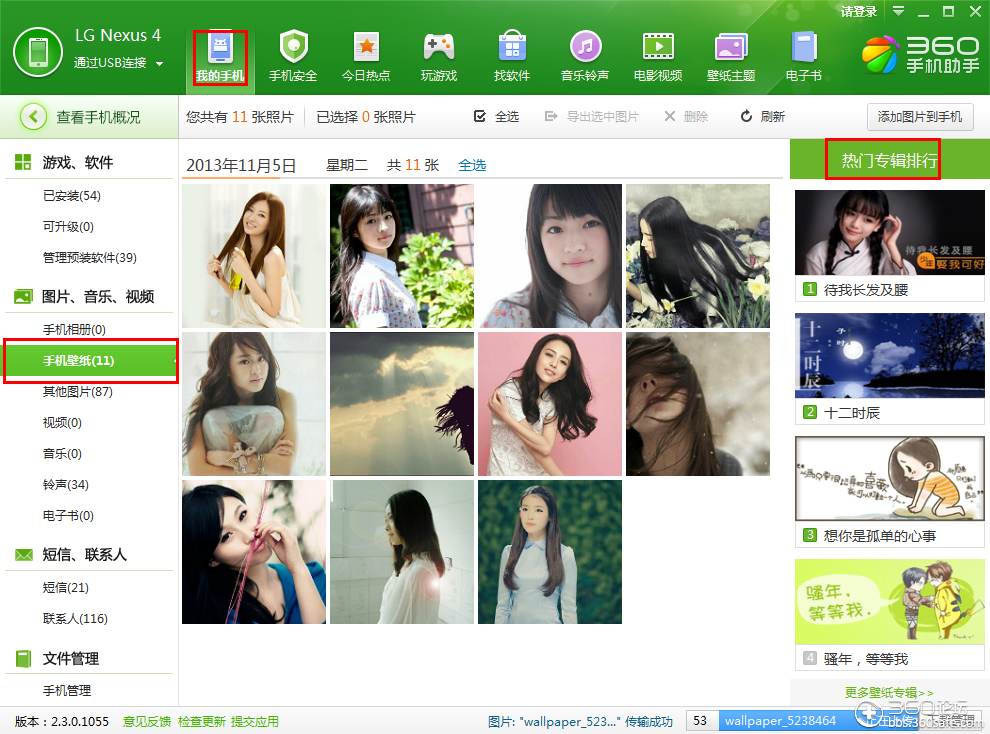The image size is (990, 734).
Task: Tick the 全选 checkbox in the toolbar
Action: tap(480, 116)
